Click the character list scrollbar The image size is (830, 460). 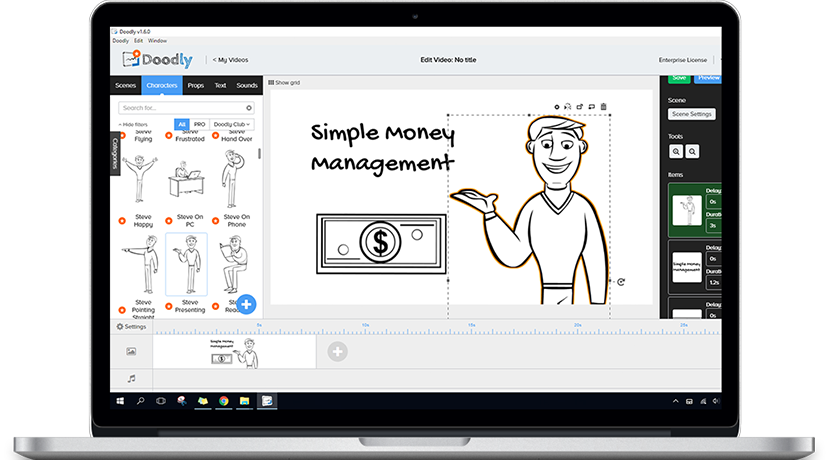click(259, 154)
